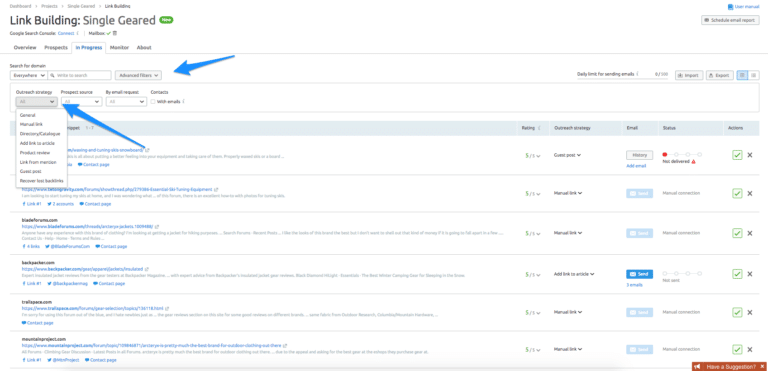
Task: Change the Guest post strategy dropdown
Action: pos(567,155)
